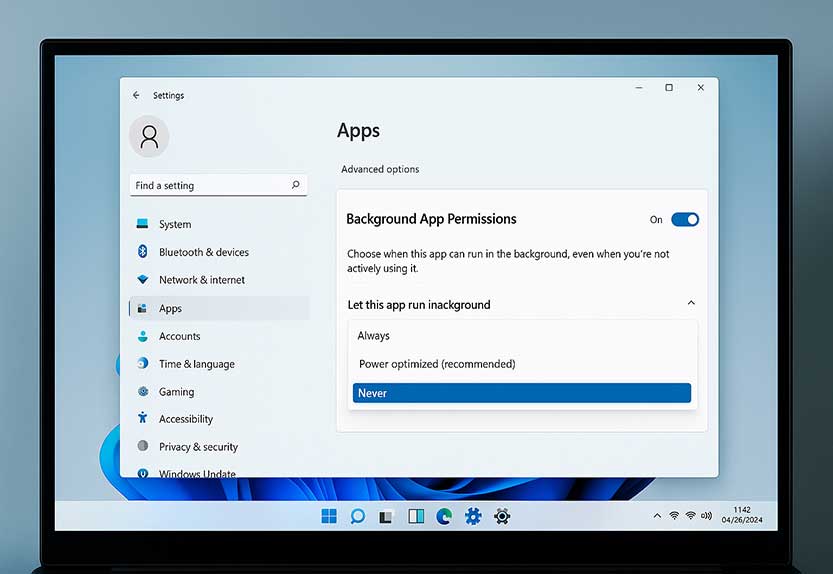Screen dimensions: 833x574
Task: Go back with the Settings back arrow
Action: [137, 95]
